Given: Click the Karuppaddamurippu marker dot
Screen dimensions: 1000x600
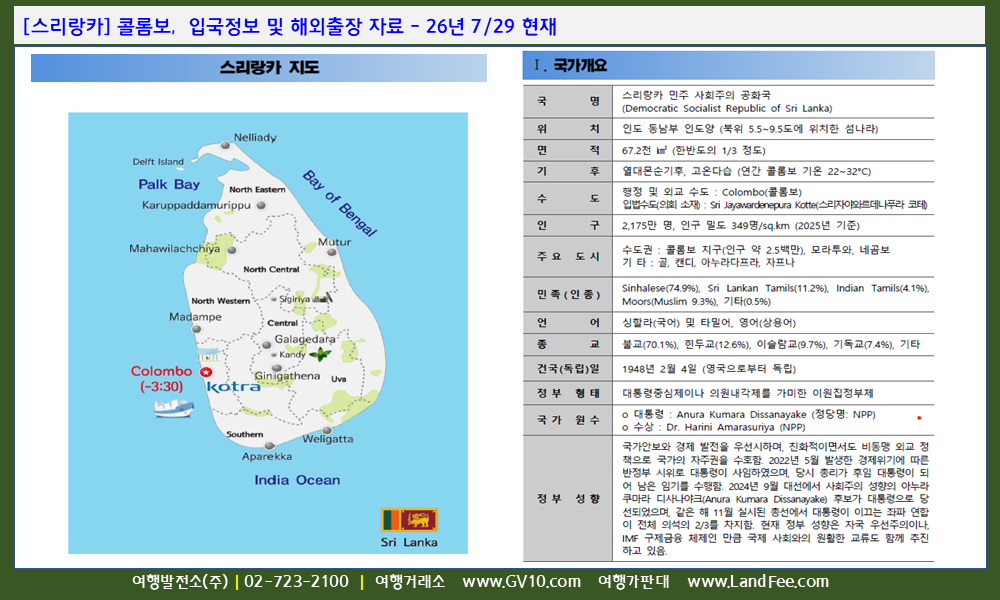Looking at the screenshot, I should [x=260, y=205].
